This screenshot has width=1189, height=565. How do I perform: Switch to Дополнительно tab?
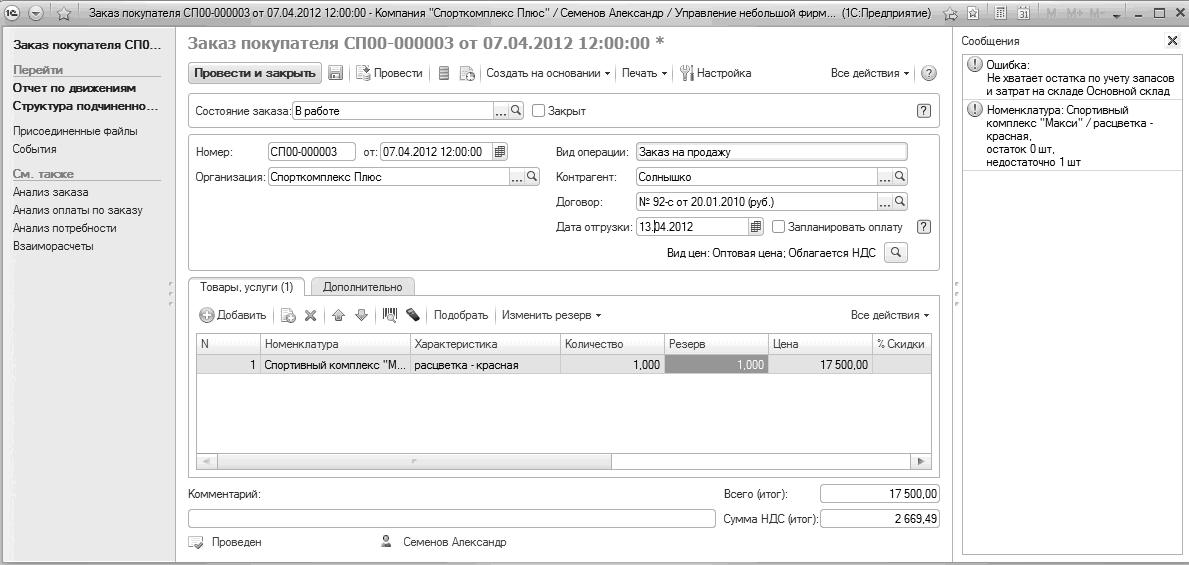[x=363, y=287]
